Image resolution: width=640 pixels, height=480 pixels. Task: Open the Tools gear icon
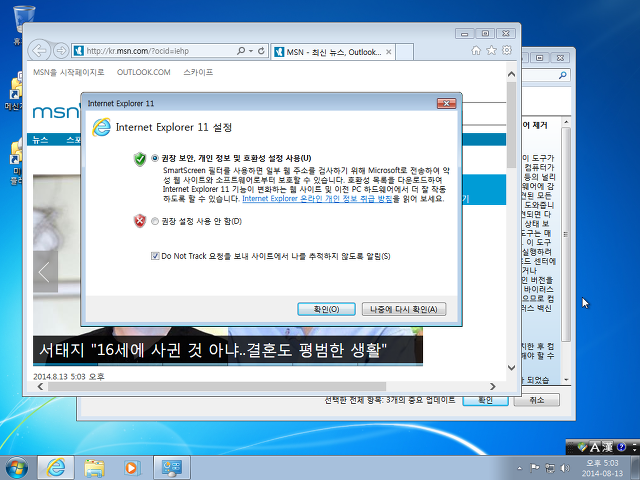pos(507,50)
